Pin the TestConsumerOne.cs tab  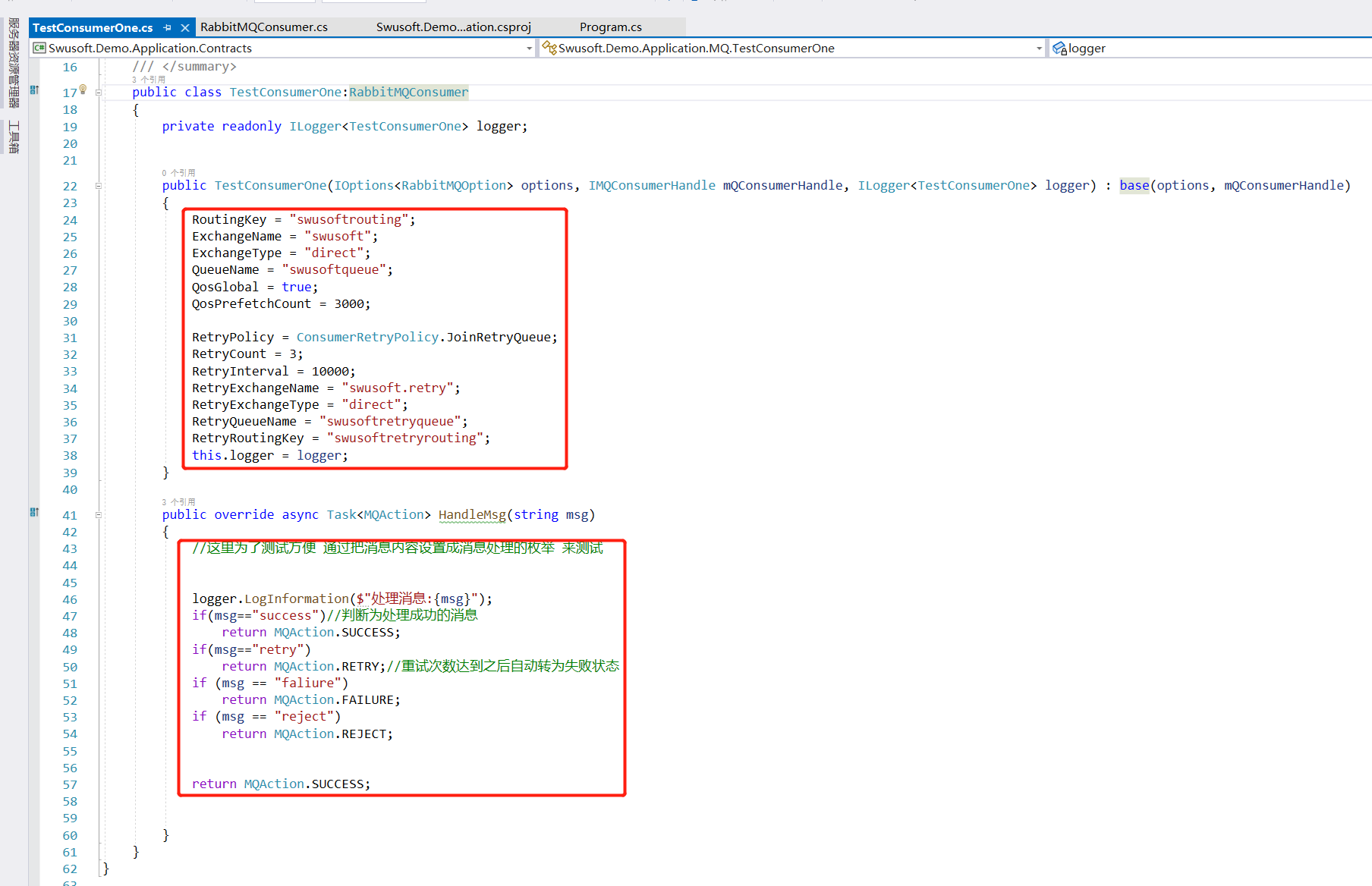(167, 27)
